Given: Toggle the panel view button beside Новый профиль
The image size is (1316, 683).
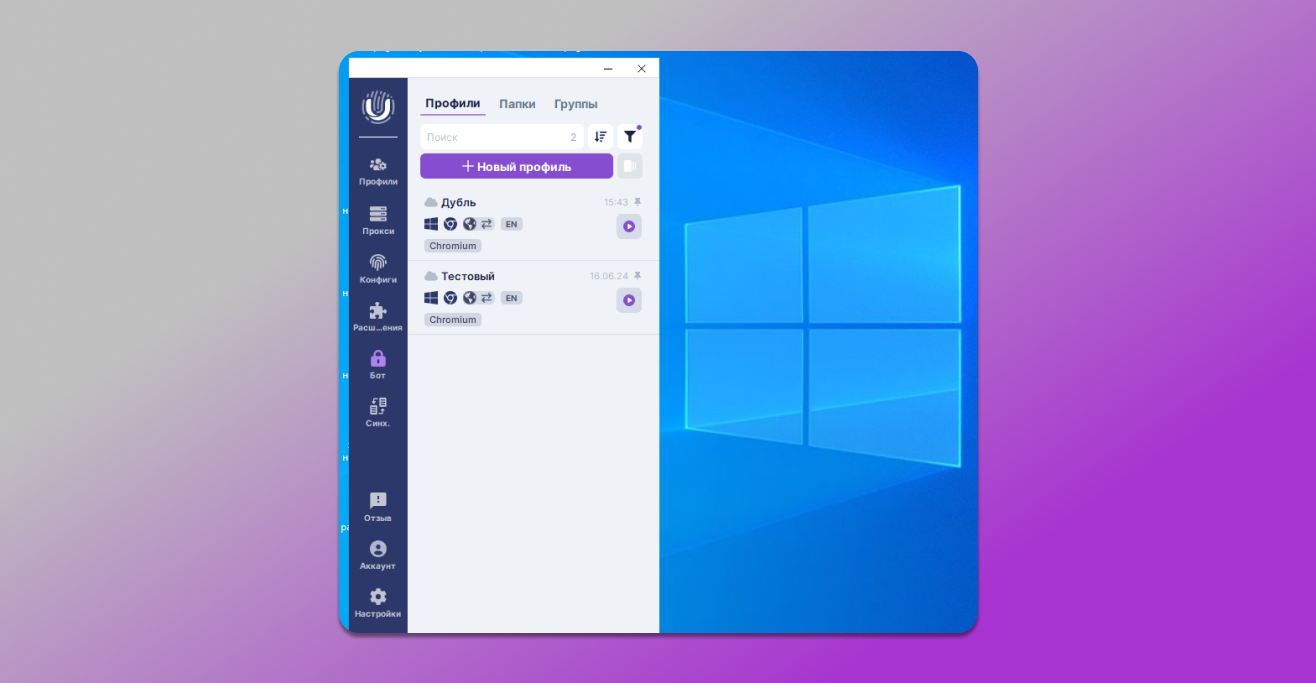Looking at the screenshot, I should 629,166.
